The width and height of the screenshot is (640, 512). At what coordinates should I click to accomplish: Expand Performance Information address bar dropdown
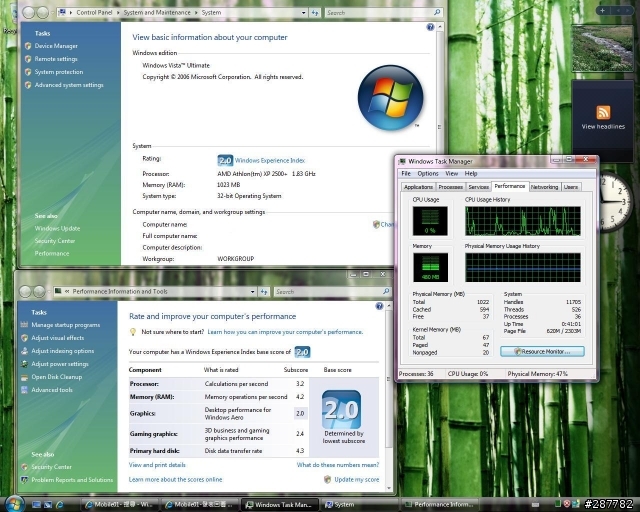point(253,292)
